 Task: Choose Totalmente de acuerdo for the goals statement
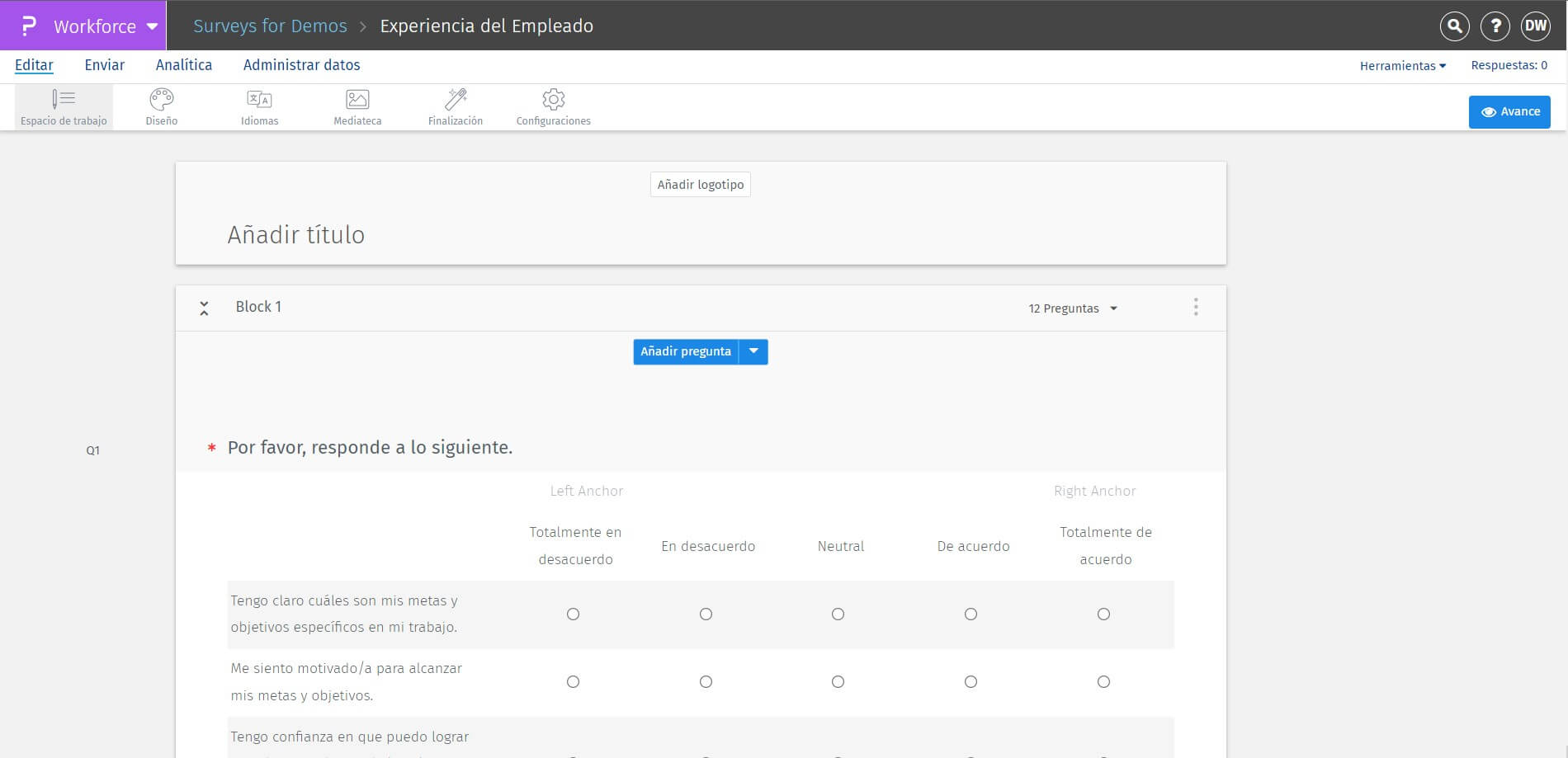(1103, 614)
